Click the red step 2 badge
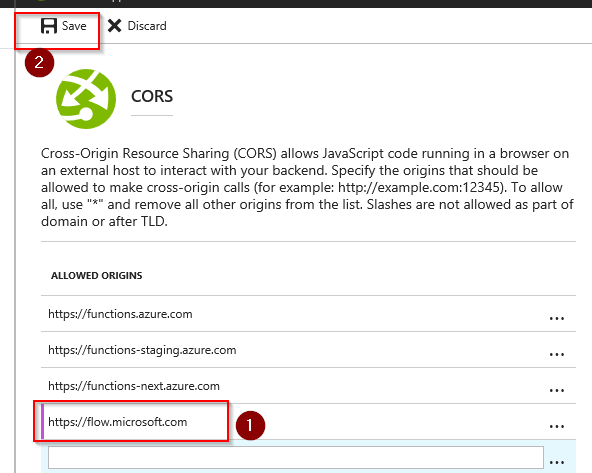The image size is (592, 473). tap(39, 63)
